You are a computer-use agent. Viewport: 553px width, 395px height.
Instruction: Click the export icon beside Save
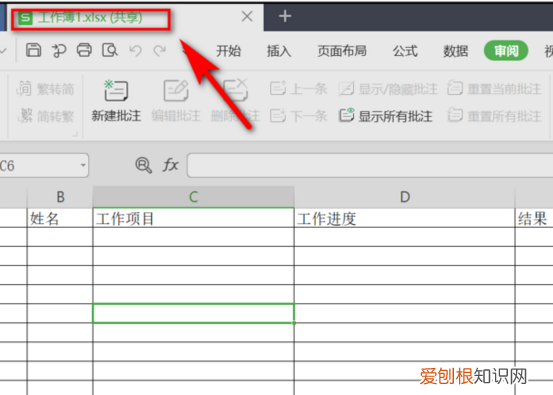[x=59, y=50]
